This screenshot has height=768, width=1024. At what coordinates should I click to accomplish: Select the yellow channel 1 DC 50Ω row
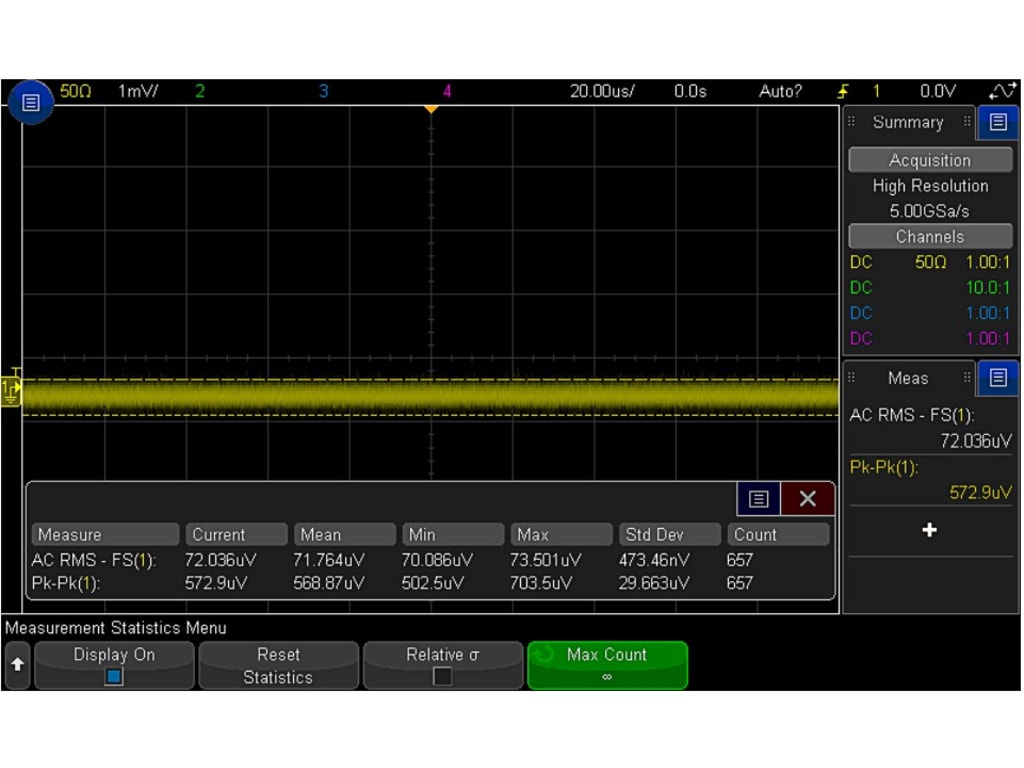pyautogui.click(x=930, y=262)
